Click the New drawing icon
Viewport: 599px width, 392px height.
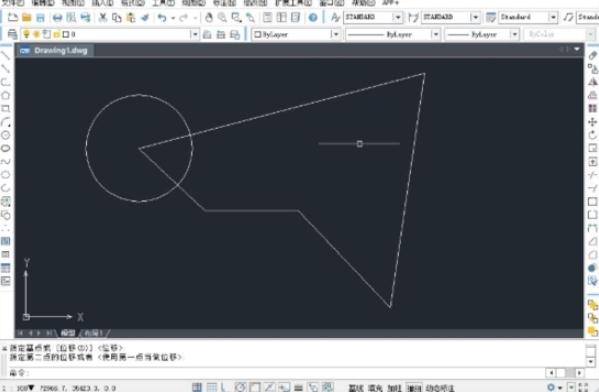point(13,17)
